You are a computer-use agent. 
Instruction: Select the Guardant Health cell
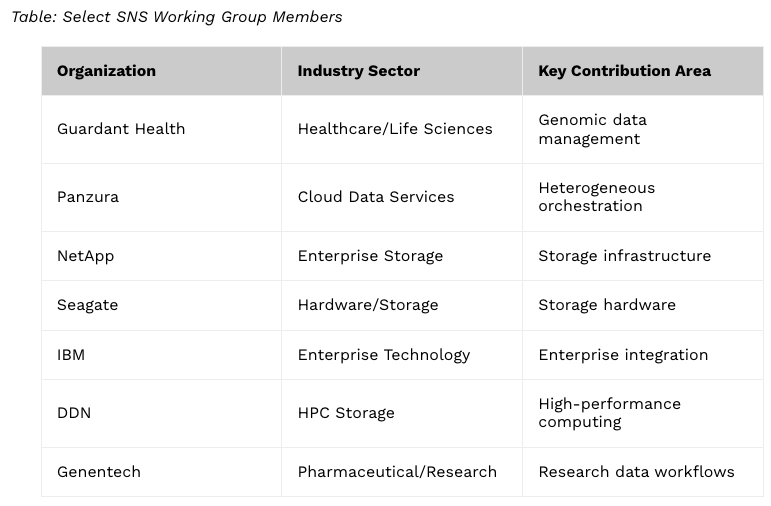[121, 129]
